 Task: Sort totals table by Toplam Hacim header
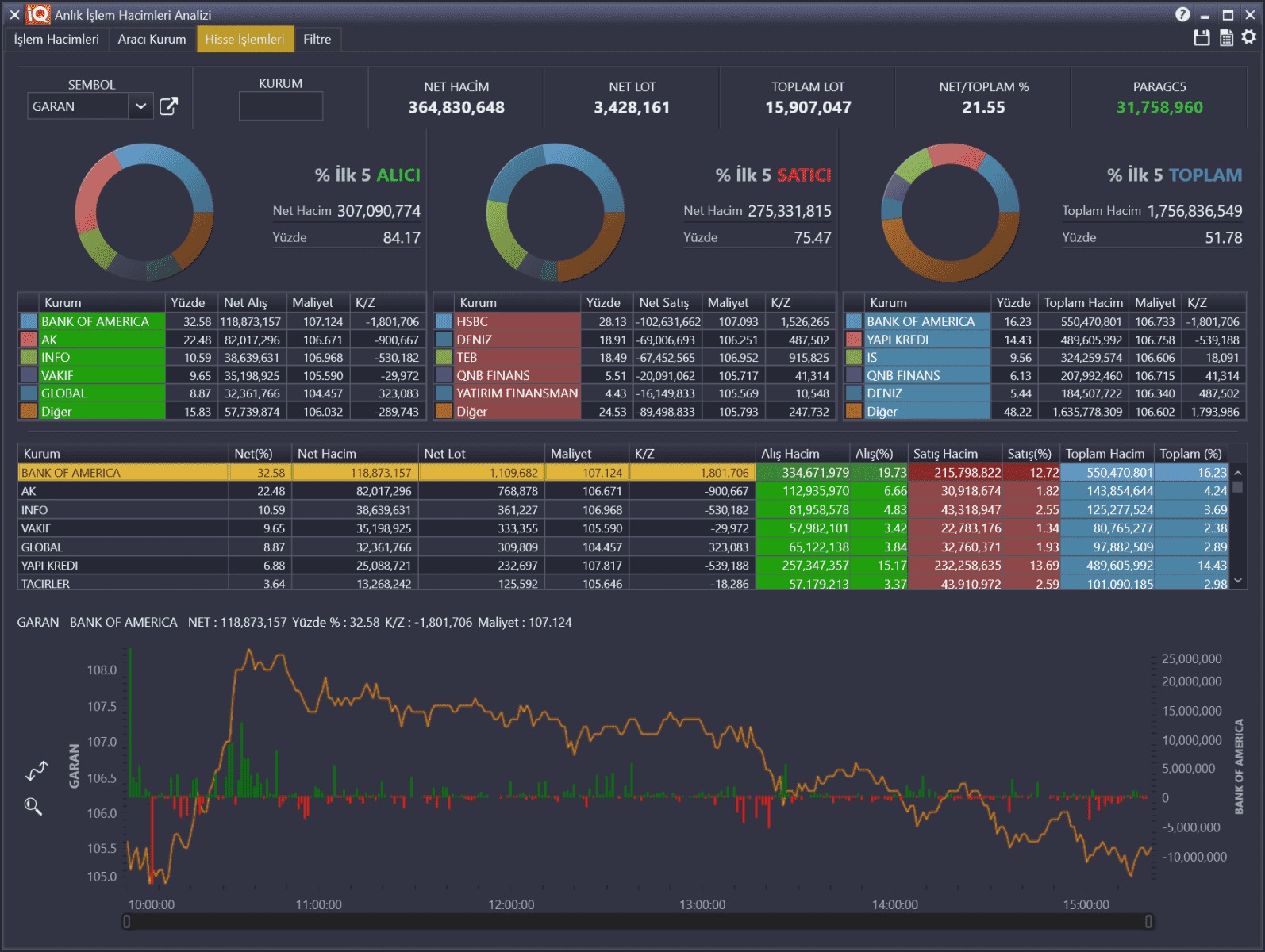[1083, 302]
